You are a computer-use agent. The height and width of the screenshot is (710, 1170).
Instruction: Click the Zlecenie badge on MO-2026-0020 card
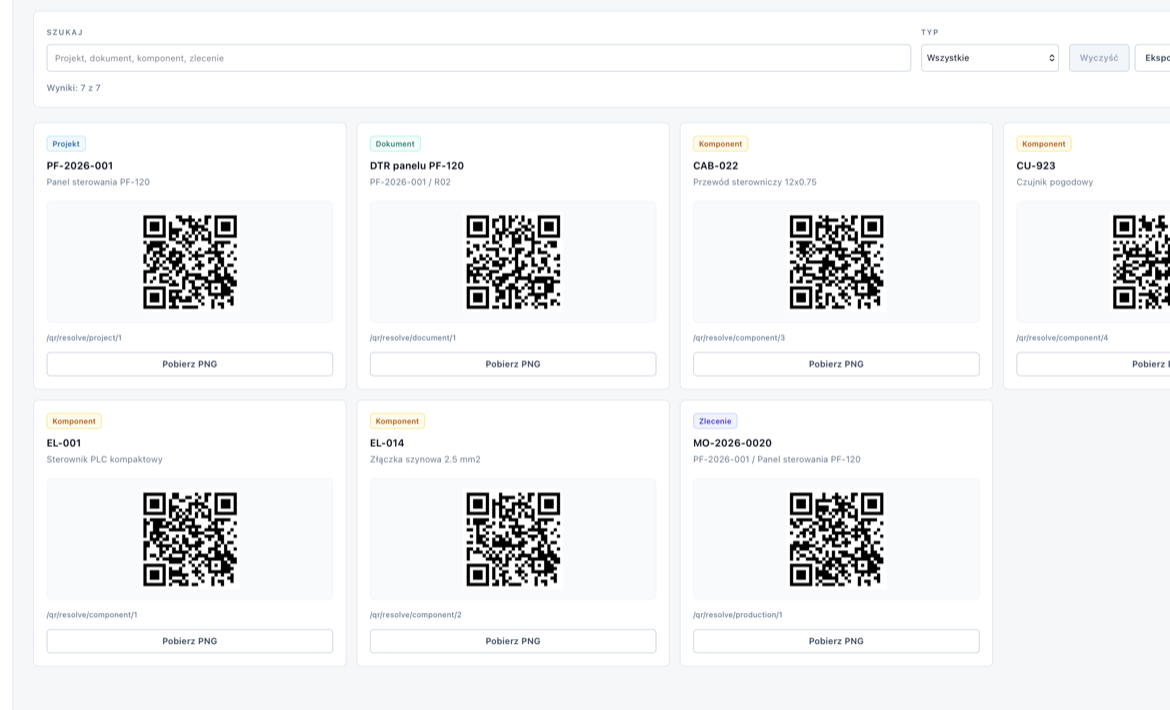pos(715,421)
